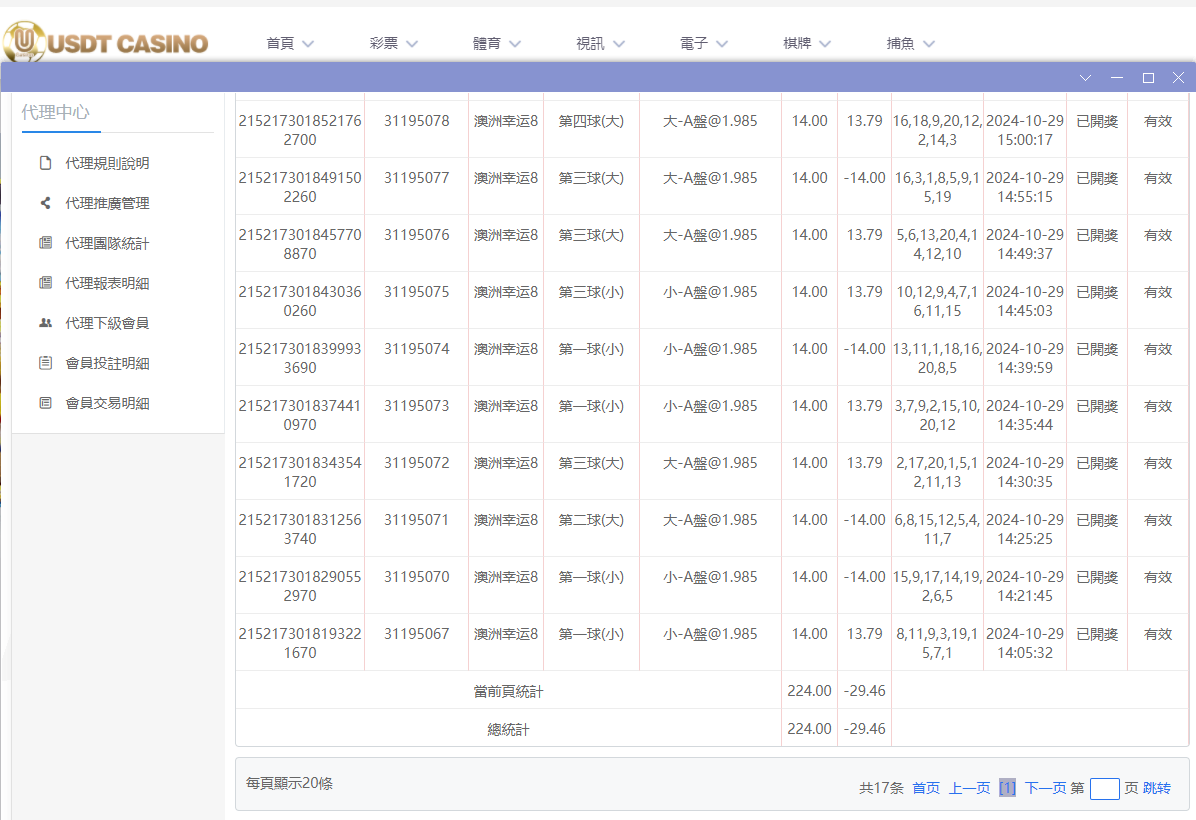
Task: Click the 首页 pagination link
Action: [925, 788]
